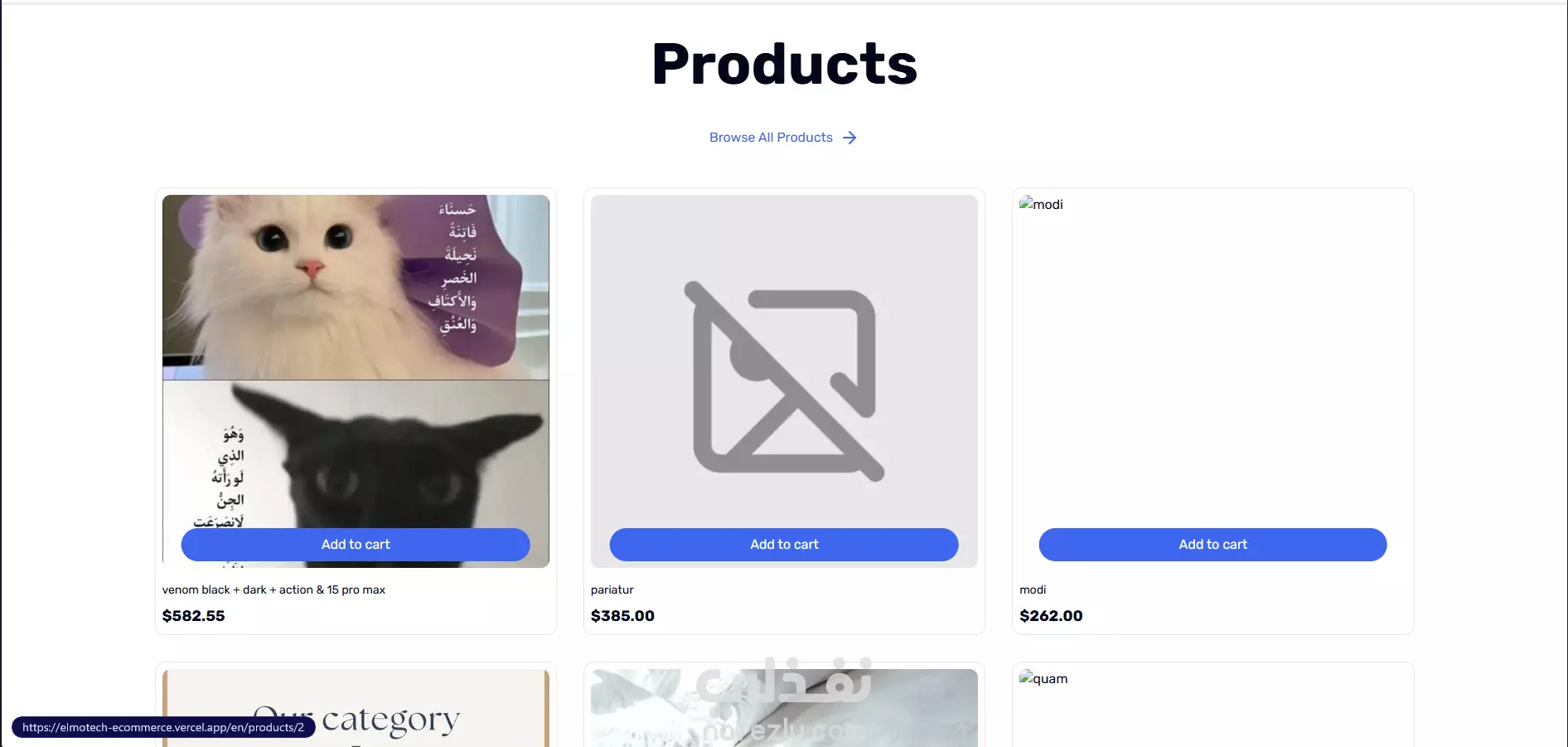
Task: Open the white fabric product thumbnail in bottom row
Action: coord(784,708)
